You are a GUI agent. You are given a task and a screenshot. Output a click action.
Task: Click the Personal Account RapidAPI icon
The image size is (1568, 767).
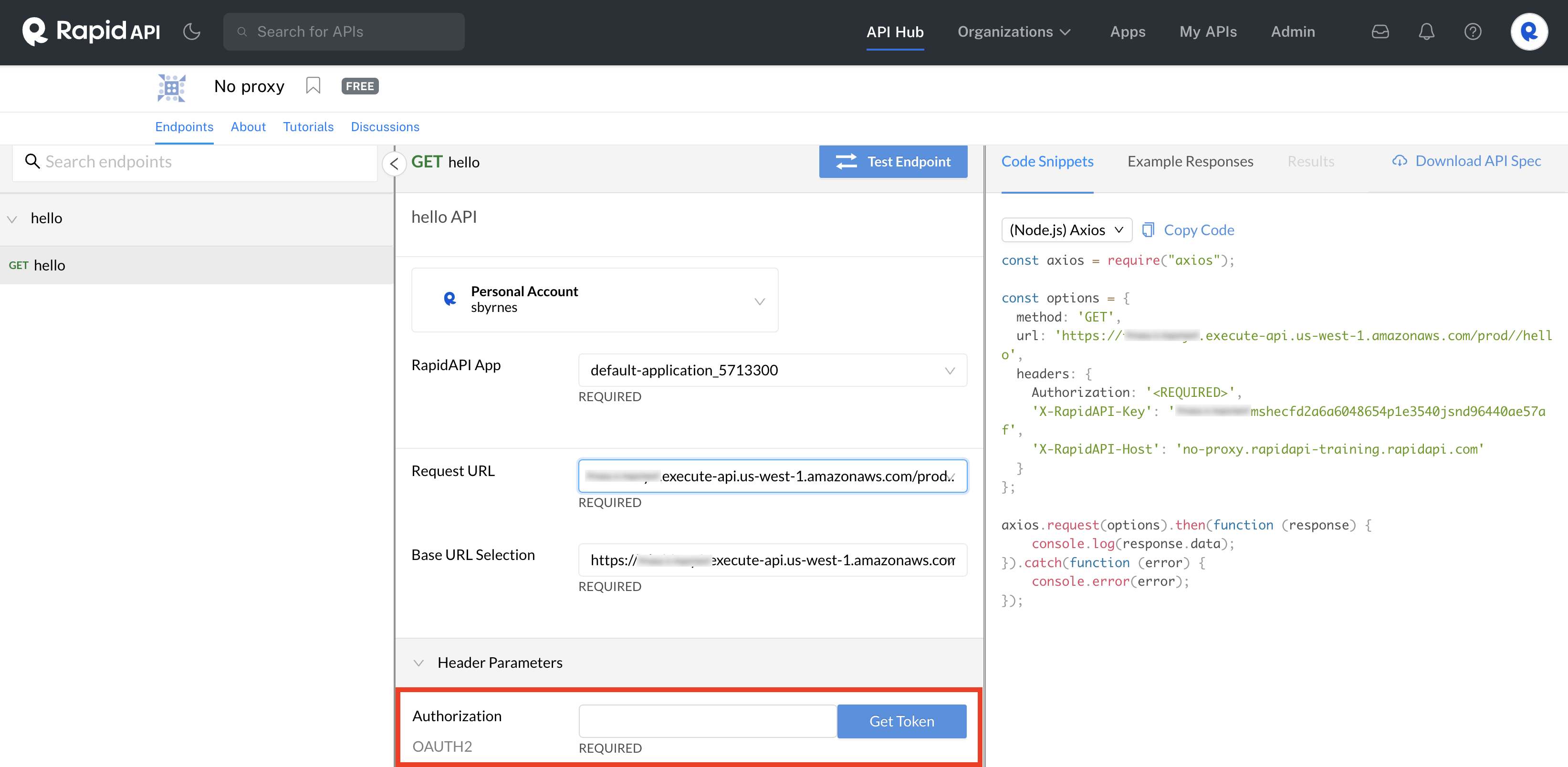[450, 299]
